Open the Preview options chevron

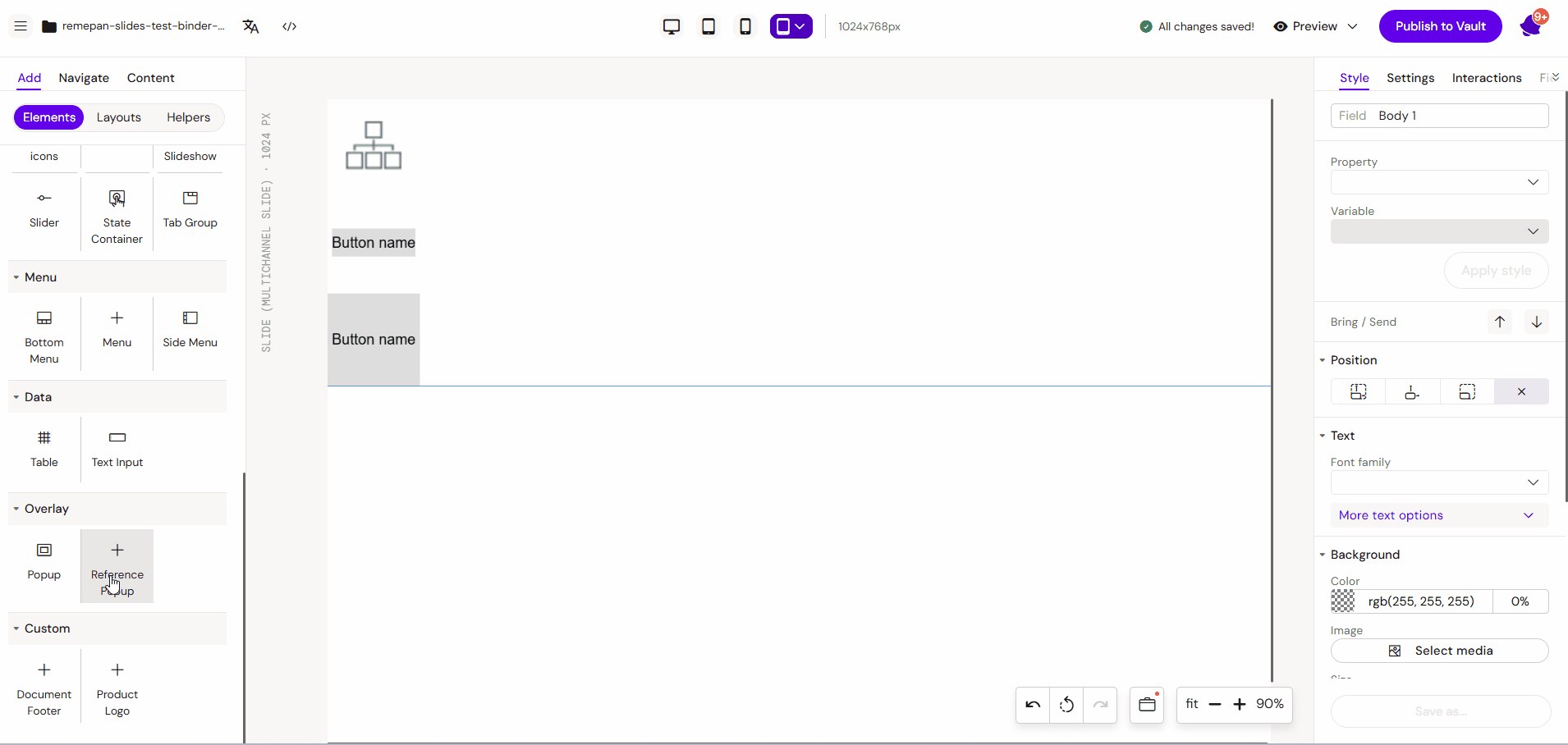(1352, 26)
